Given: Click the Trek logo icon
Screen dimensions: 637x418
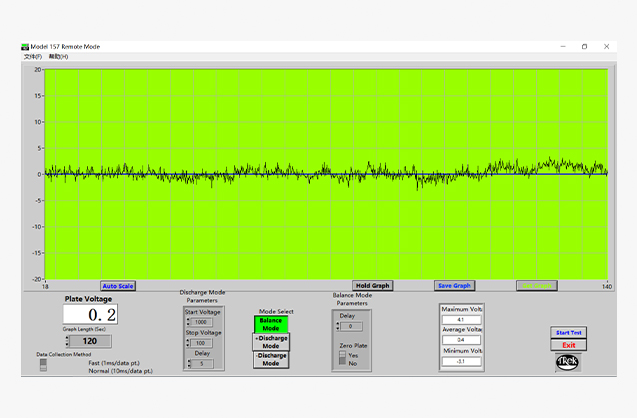Looking at the screenshot, I should pos(568,364).
